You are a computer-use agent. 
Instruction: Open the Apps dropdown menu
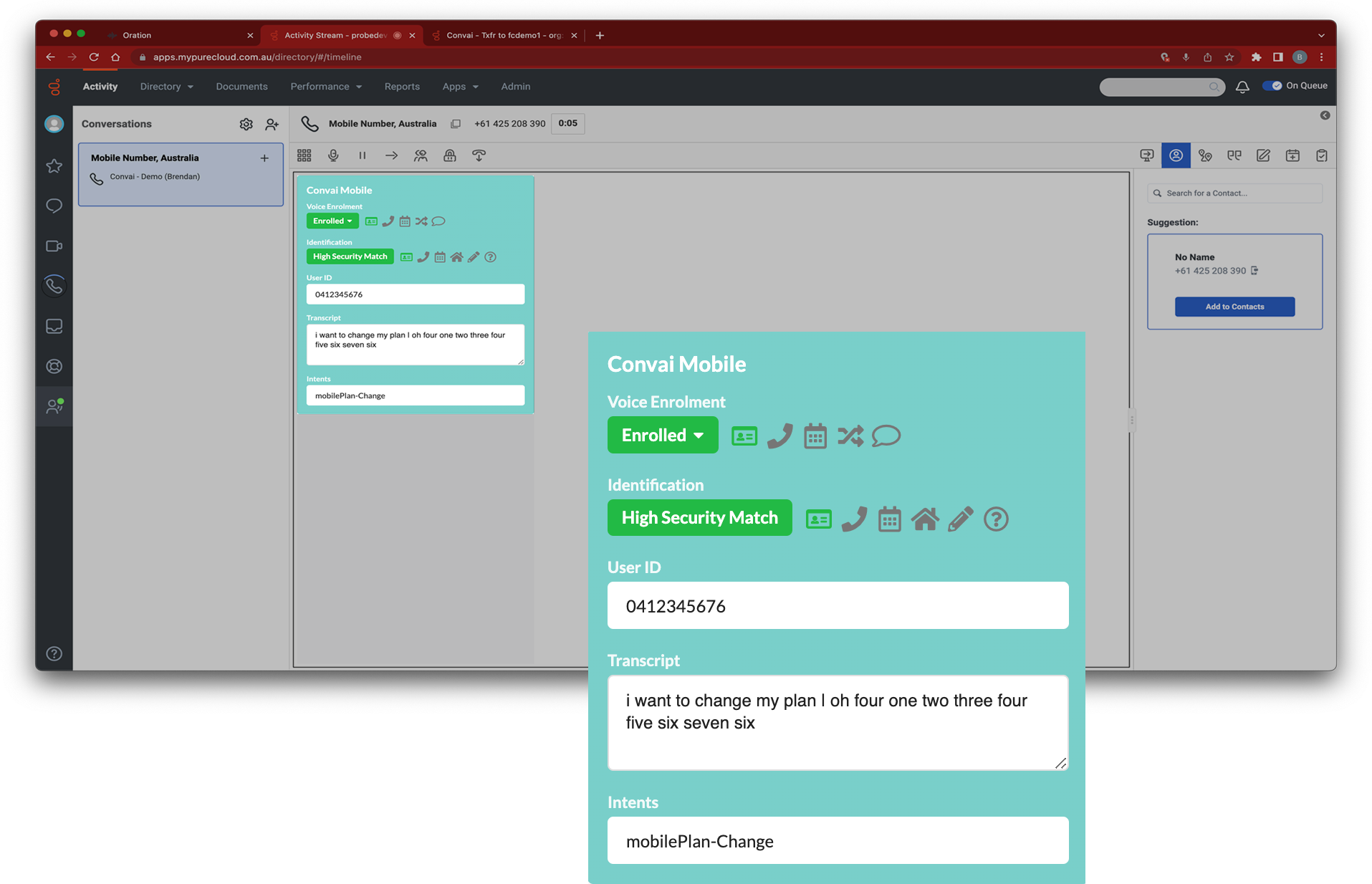coord(460,87)
